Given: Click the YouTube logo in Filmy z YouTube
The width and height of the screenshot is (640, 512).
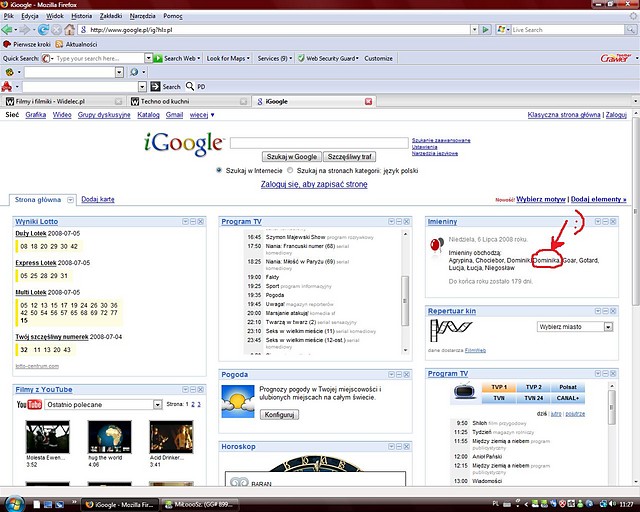Looking at the screenshot, I should click(x=29, y=404).
